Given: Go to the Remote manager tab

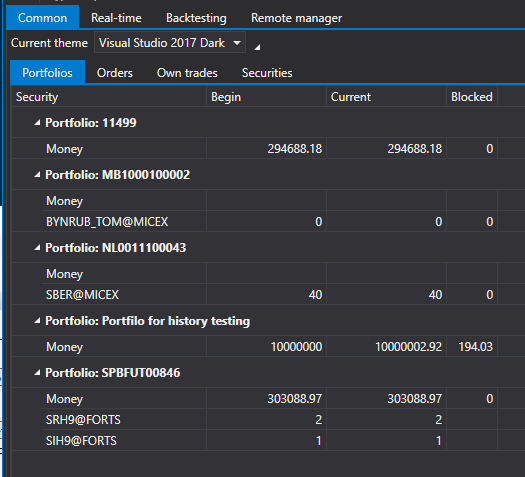Looking at the screenshot, I should point(296,18).
